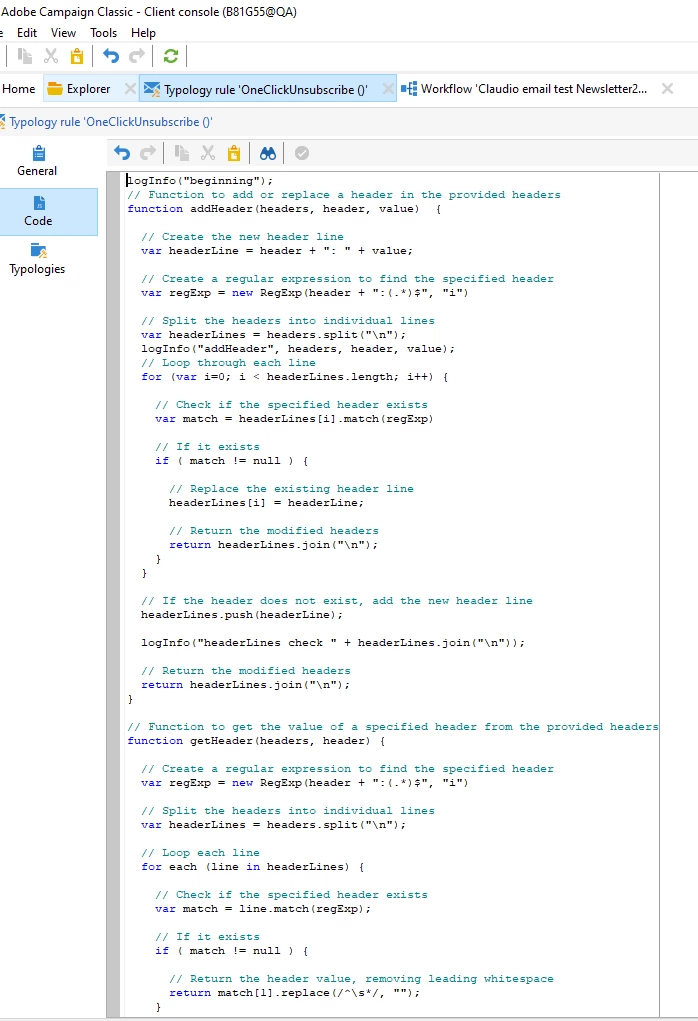This screenshot has width=698, height=1021.
Task: Open the Tools menu
Action: click(104, 33)
